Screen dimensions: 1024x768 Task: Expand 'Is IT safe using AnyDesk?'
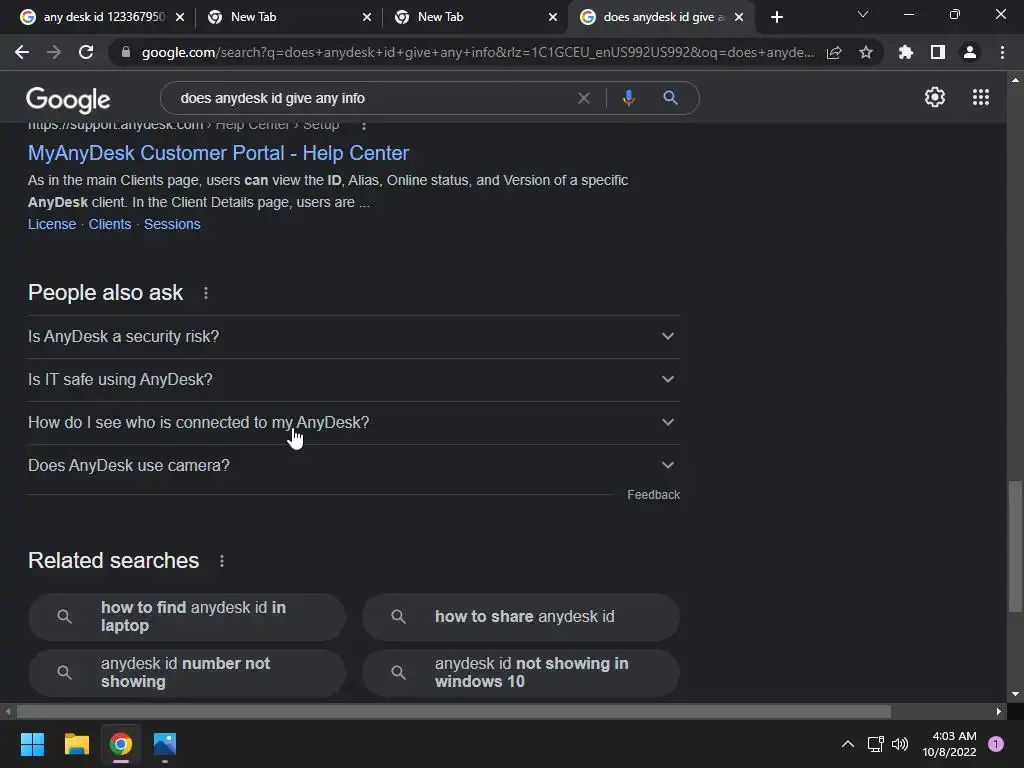(354, 379)
